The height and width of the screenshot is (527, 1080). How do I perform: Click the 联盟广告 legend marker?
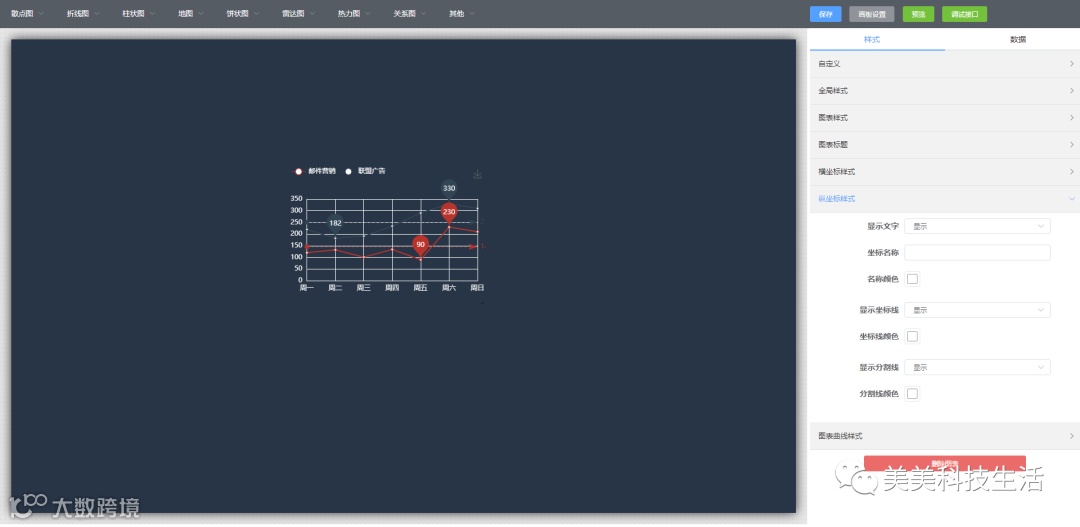349,171
